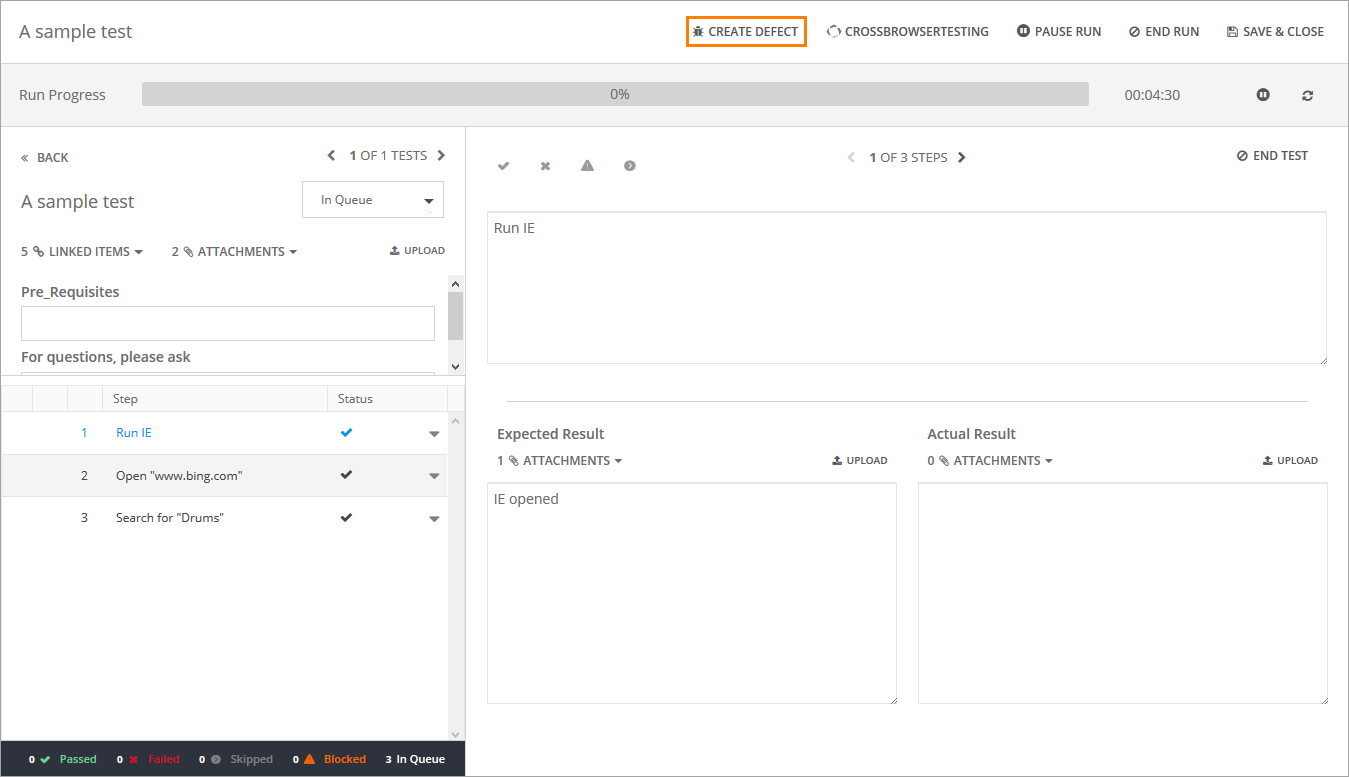This screenshot has width=1349, height=777.
Task: Open CrossBrowserTesting
Action: click(x=907, y=32)
